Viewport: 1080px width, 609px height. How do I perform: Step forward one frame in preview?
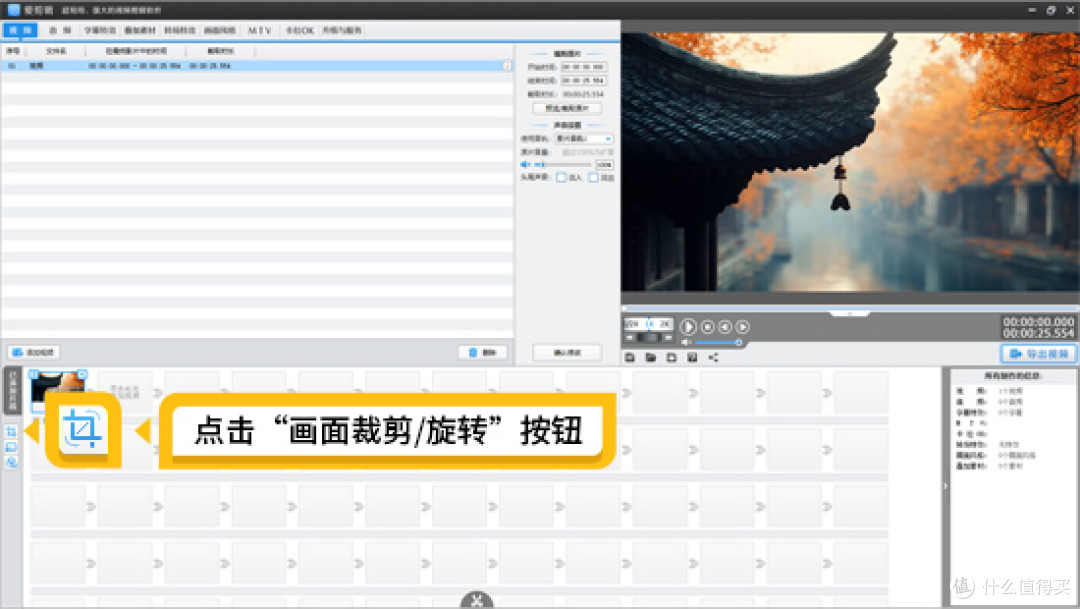[742, 327]
